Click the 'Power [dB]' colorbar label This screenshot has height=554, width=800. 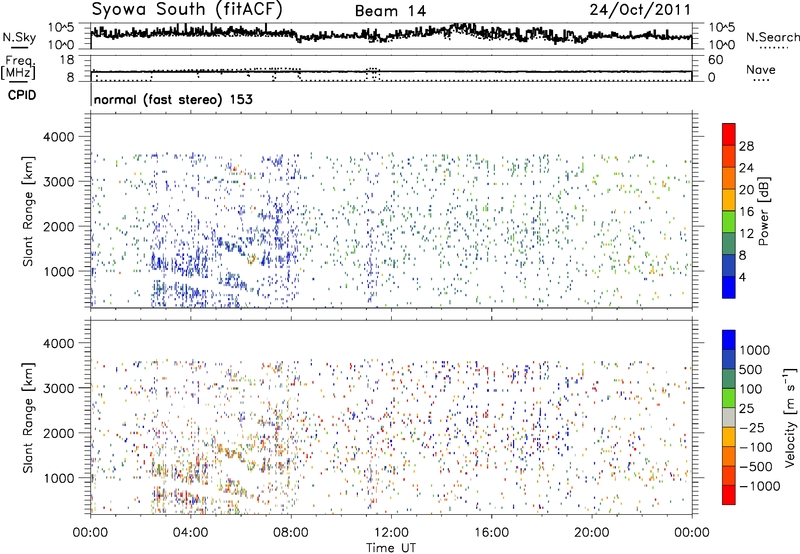[x=764, y=211]
